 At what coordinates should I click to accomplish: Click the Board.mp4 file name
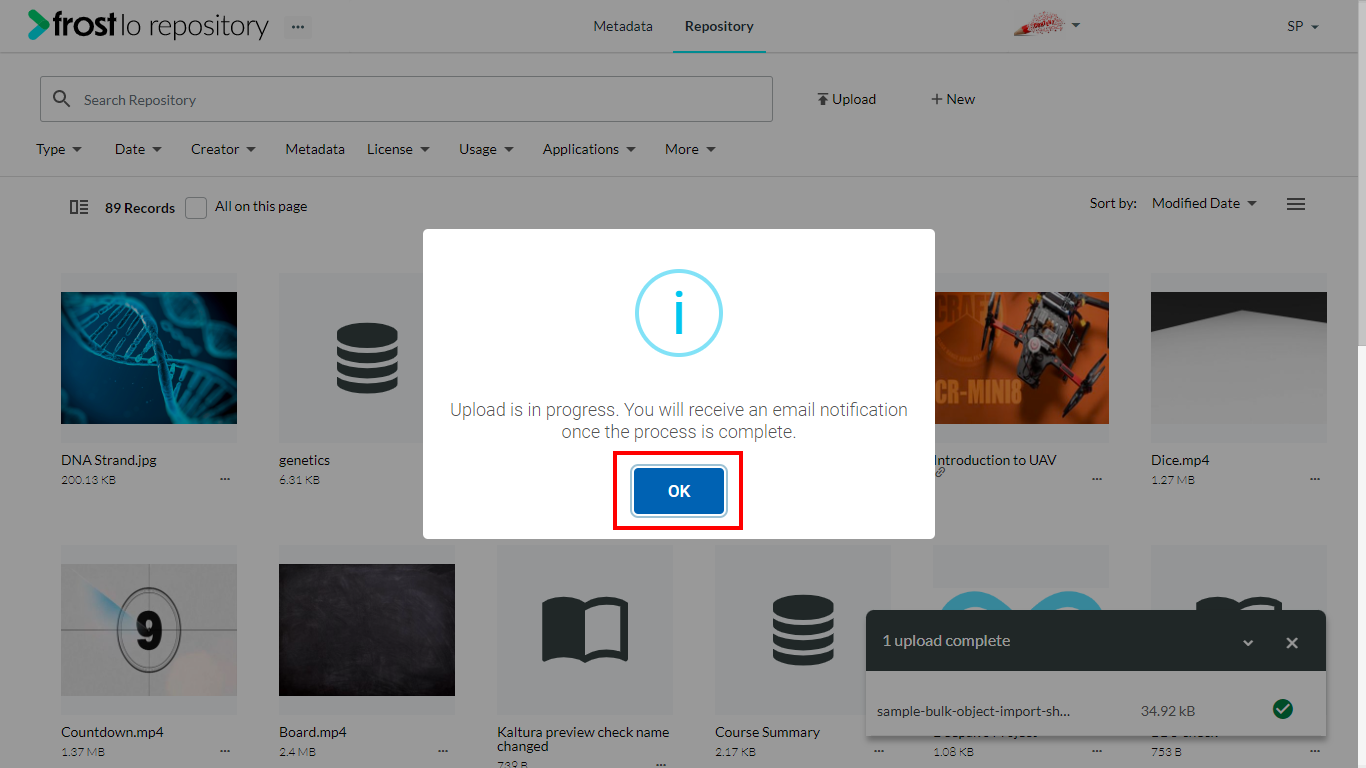313,732
